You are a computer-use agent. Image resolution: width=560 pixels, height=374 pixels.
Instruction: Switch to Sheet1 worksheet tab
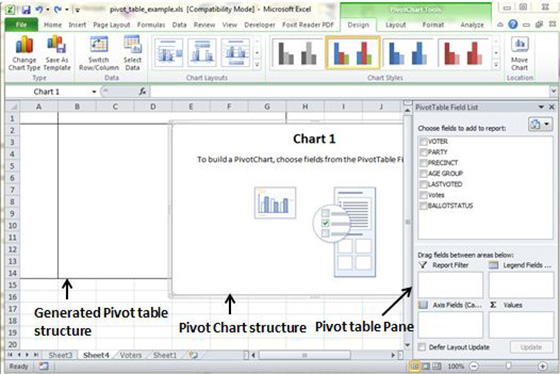pyautogui.click(x=165, y=355)
